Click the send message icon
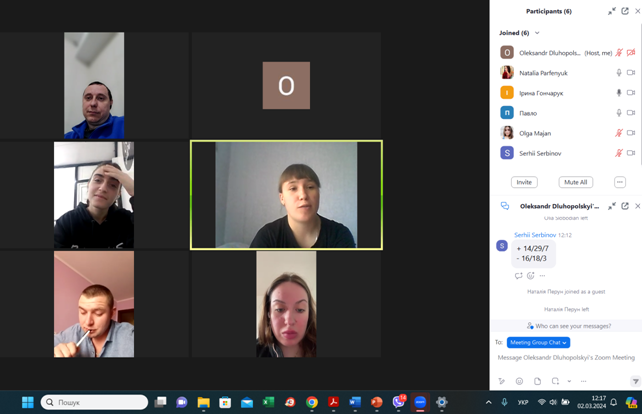This screenshot has height=414, width=642. [635, 381]
